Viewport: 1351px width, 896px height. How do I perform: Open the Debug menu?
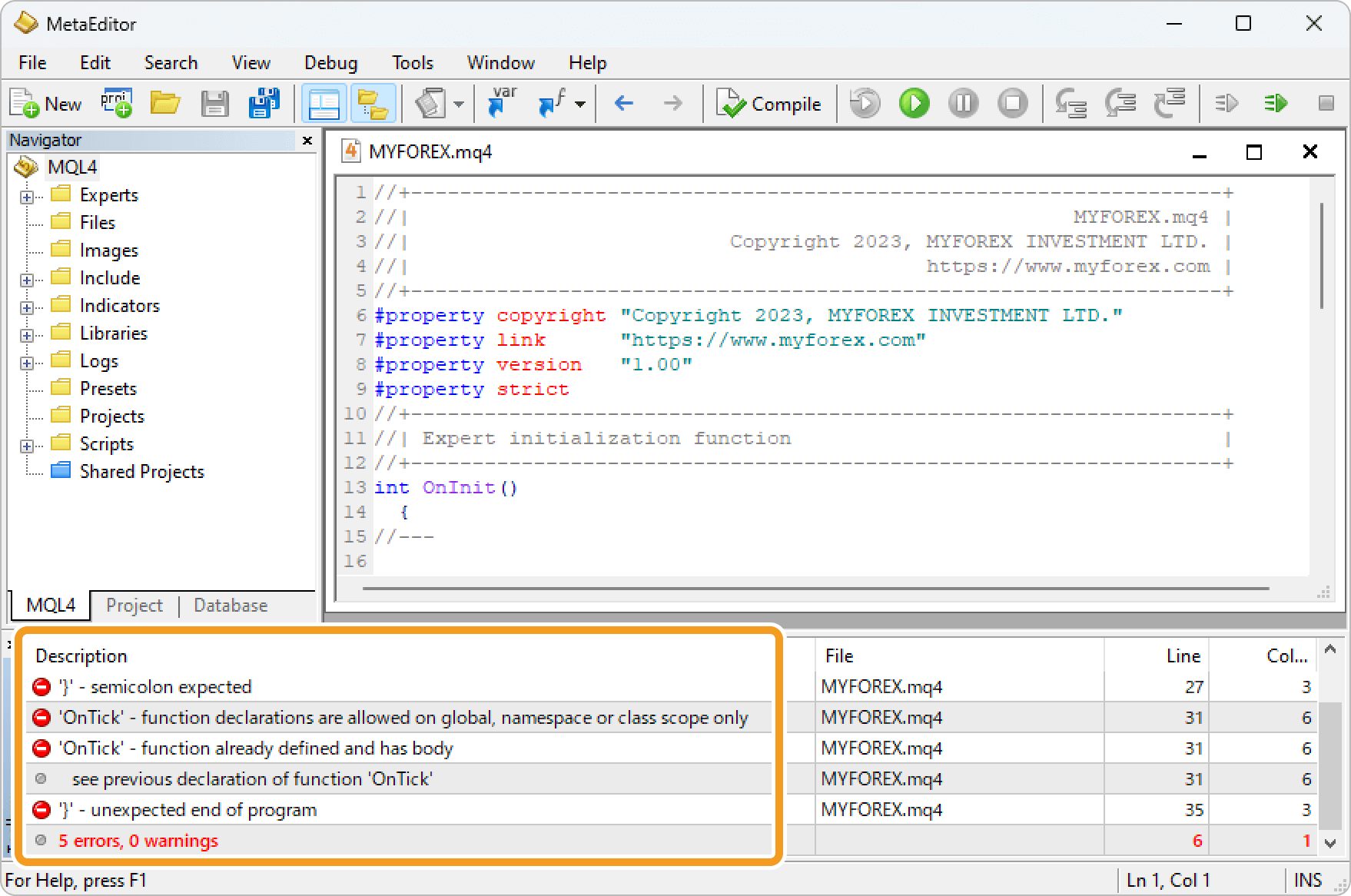(x=330, y=62)
